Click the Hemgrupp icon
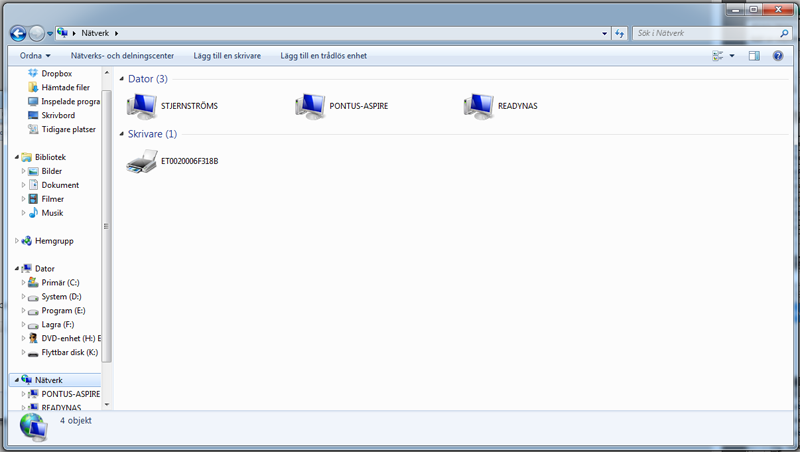Screen dimensions: 800x452 pos(27,241)
